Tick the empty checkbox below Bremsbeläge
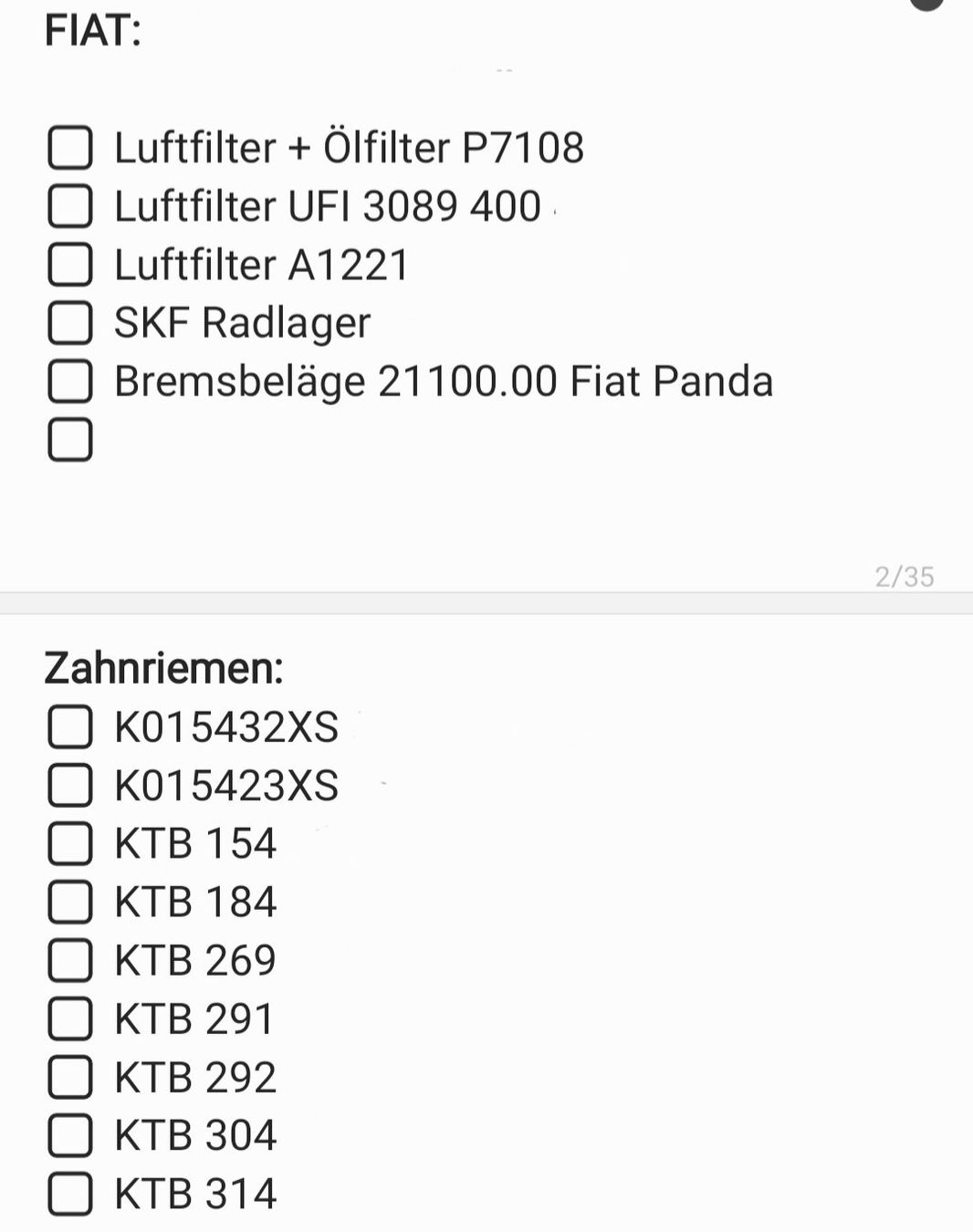The width and height of the screenshot is (973, 1232). pyautogui.click(x=70, y=440)
